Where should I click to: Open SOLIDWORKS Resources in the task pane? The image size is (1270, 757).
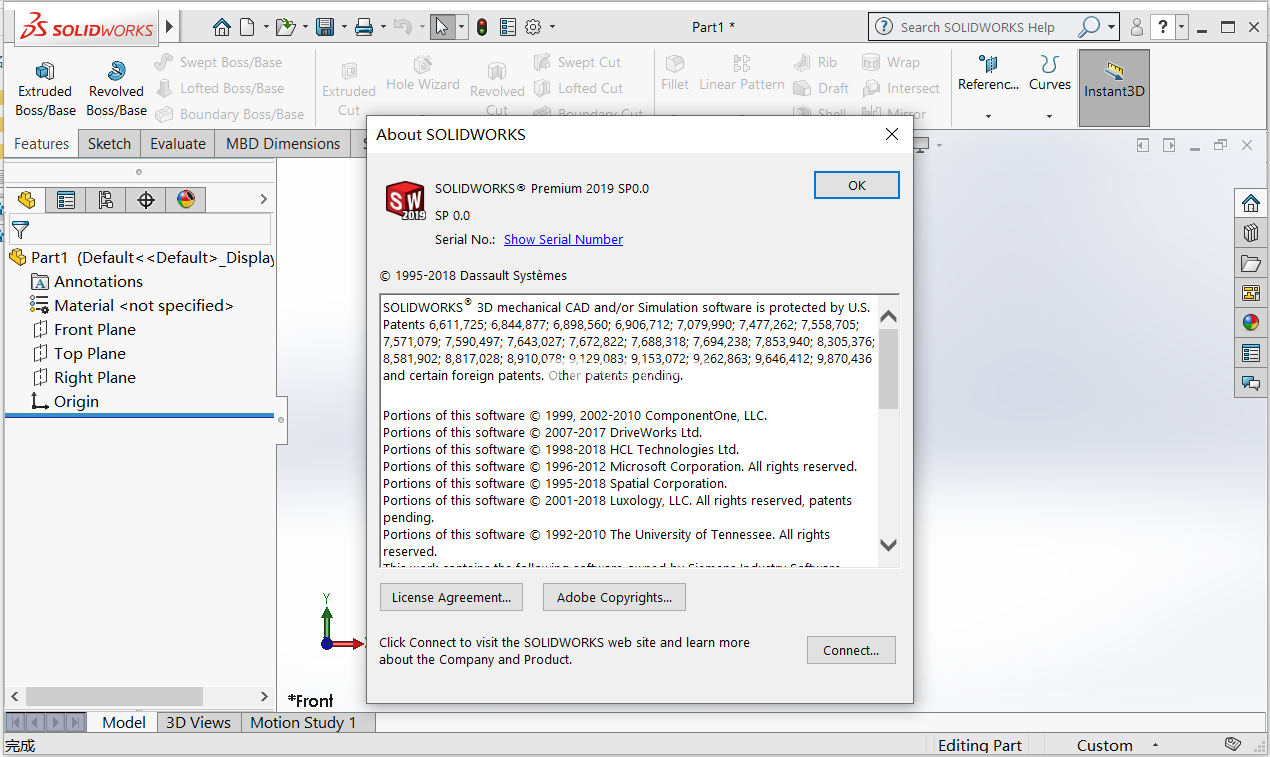click(1251, 204)
